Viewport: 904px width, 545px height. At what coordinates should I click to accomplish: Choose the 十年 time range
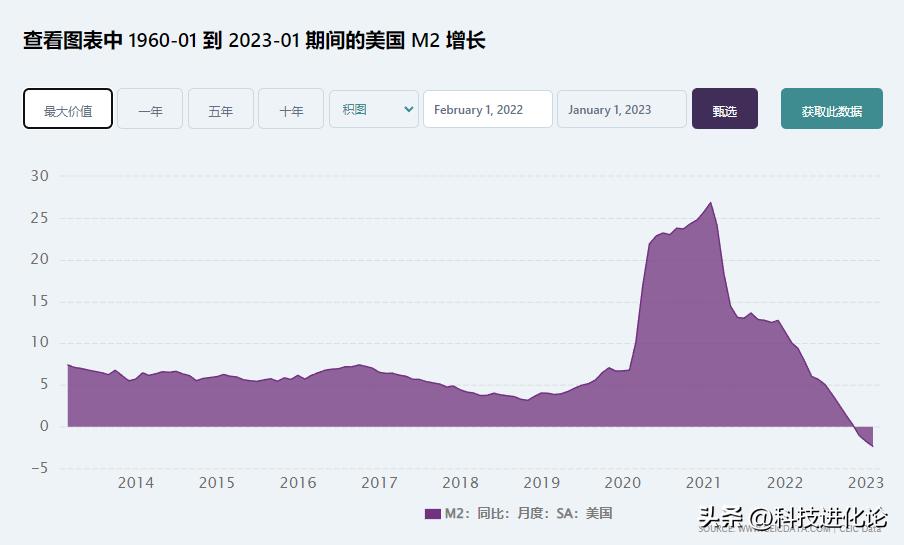point(291,109)
